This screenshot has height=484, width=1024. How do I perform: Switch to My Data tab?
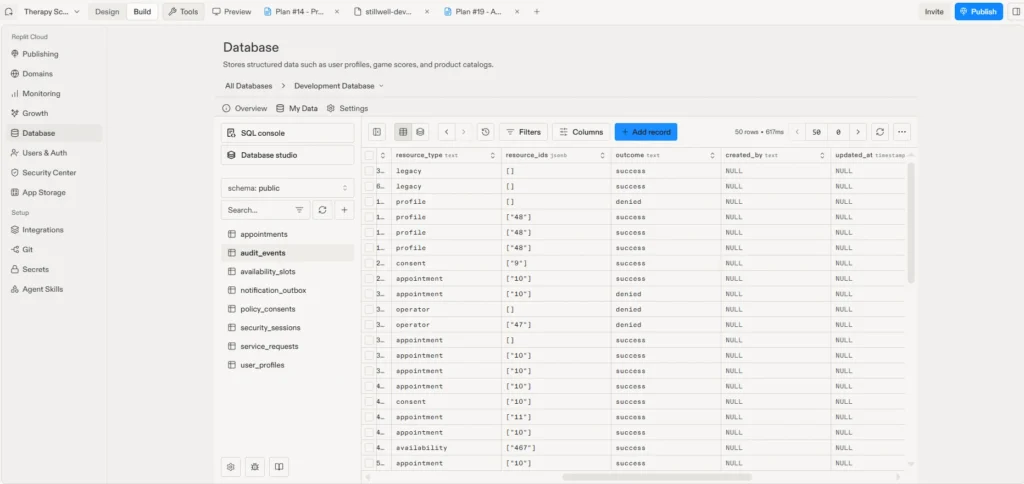click(297, 108)
